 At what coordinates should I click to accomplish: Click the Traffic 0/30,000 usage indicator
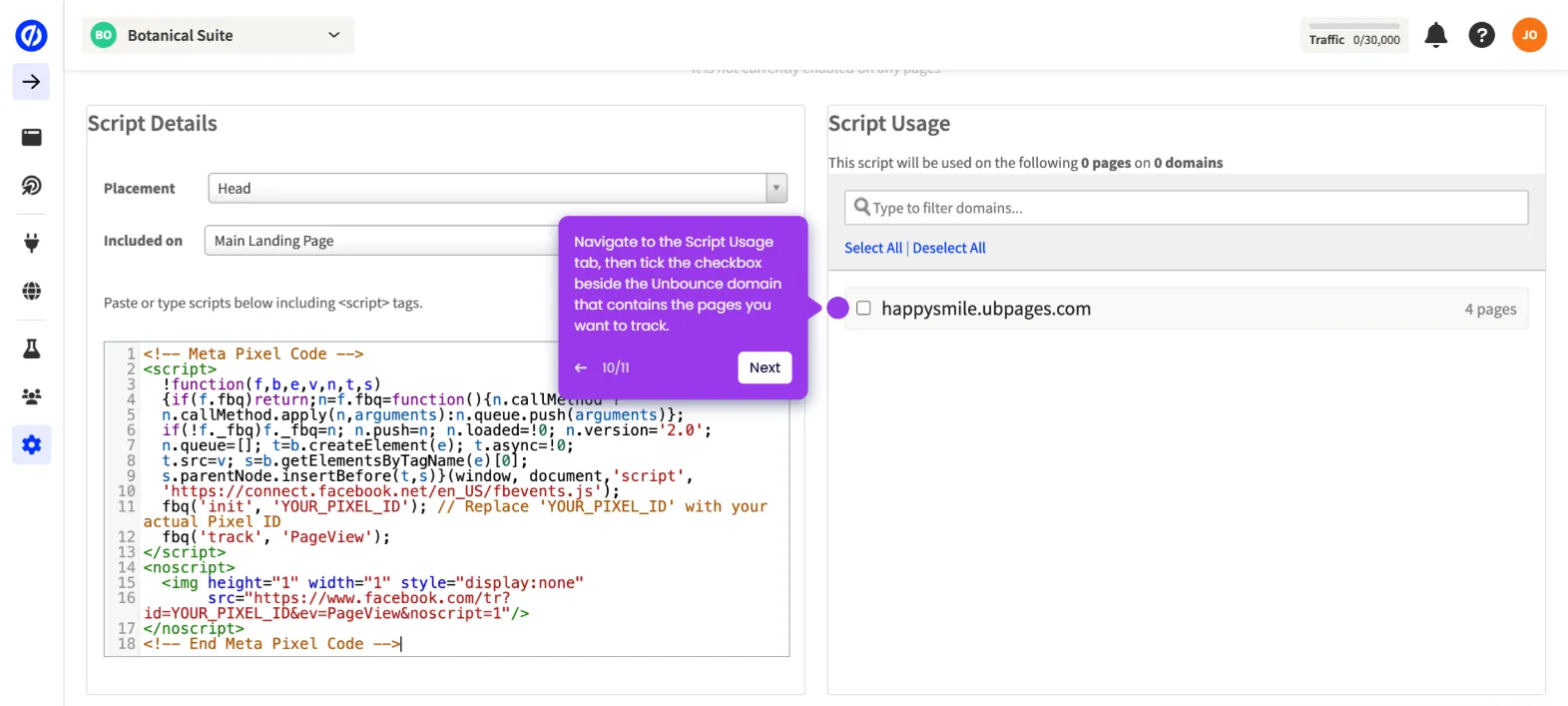[1354, 35]
